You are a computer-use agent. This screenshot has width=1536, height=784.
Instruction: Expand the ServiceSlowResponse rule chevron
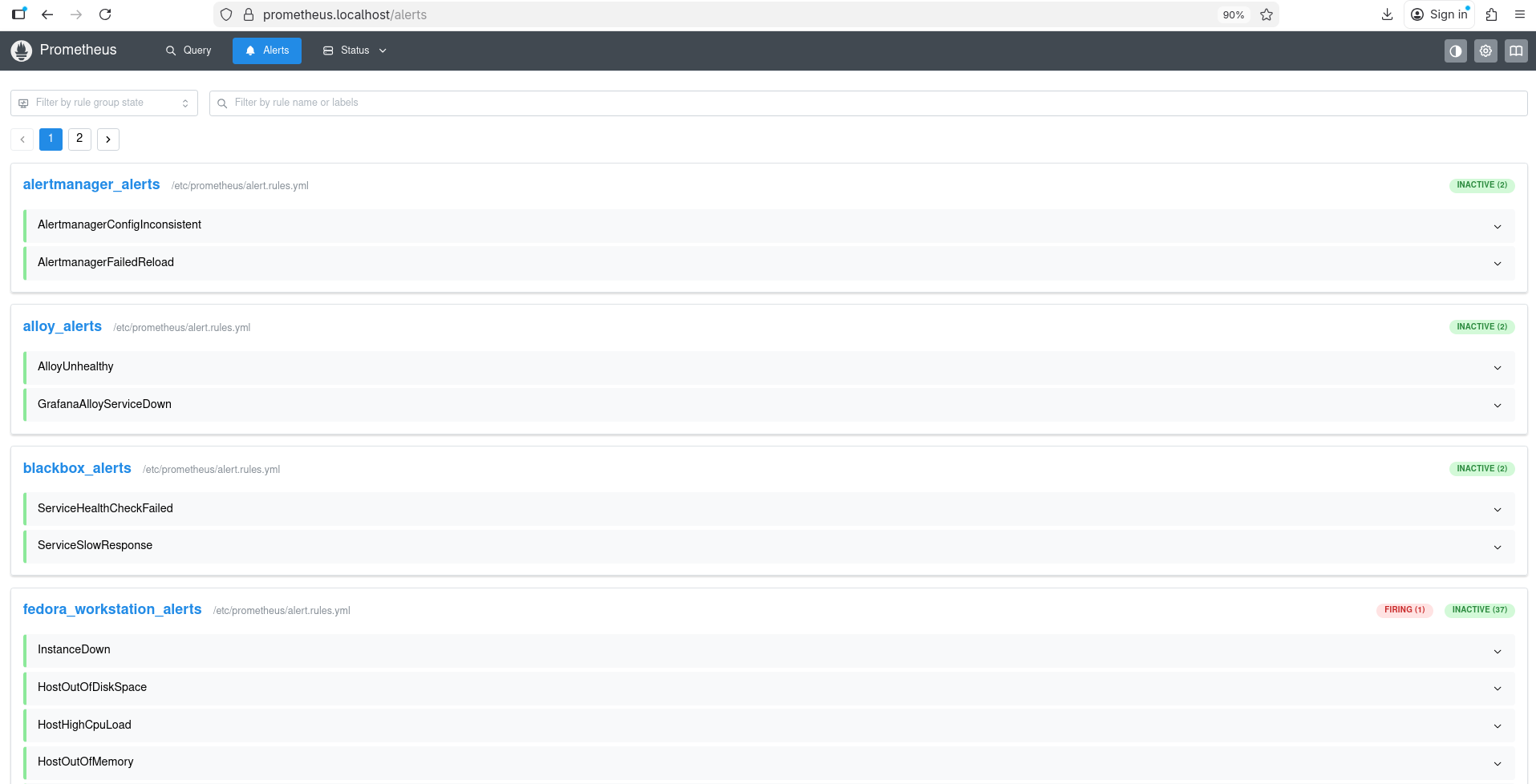[x=1497, y=548]
